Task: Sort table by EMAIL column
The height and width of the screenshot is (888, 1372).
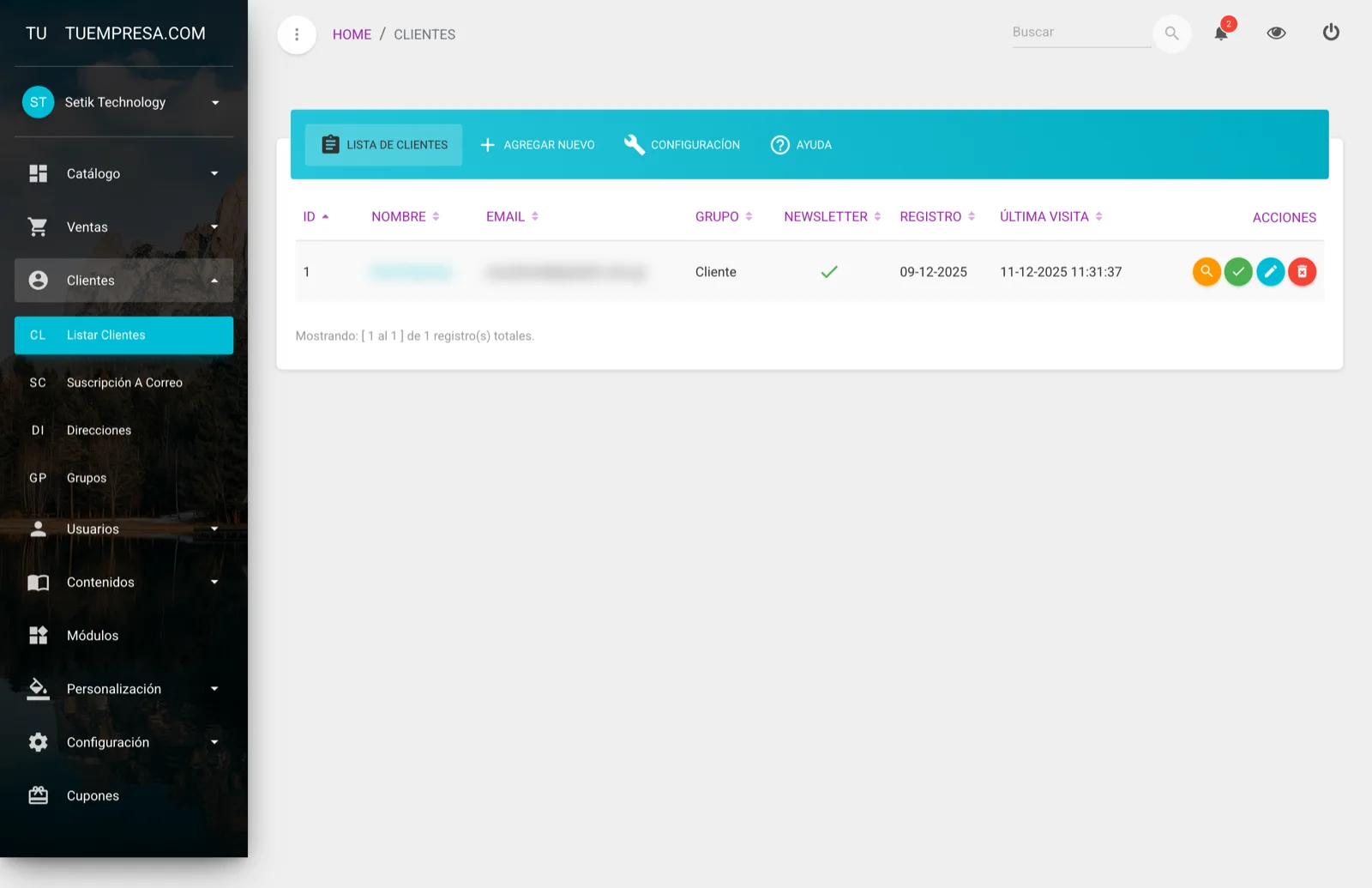Action: pyautogui.click(x=512, y=217)
